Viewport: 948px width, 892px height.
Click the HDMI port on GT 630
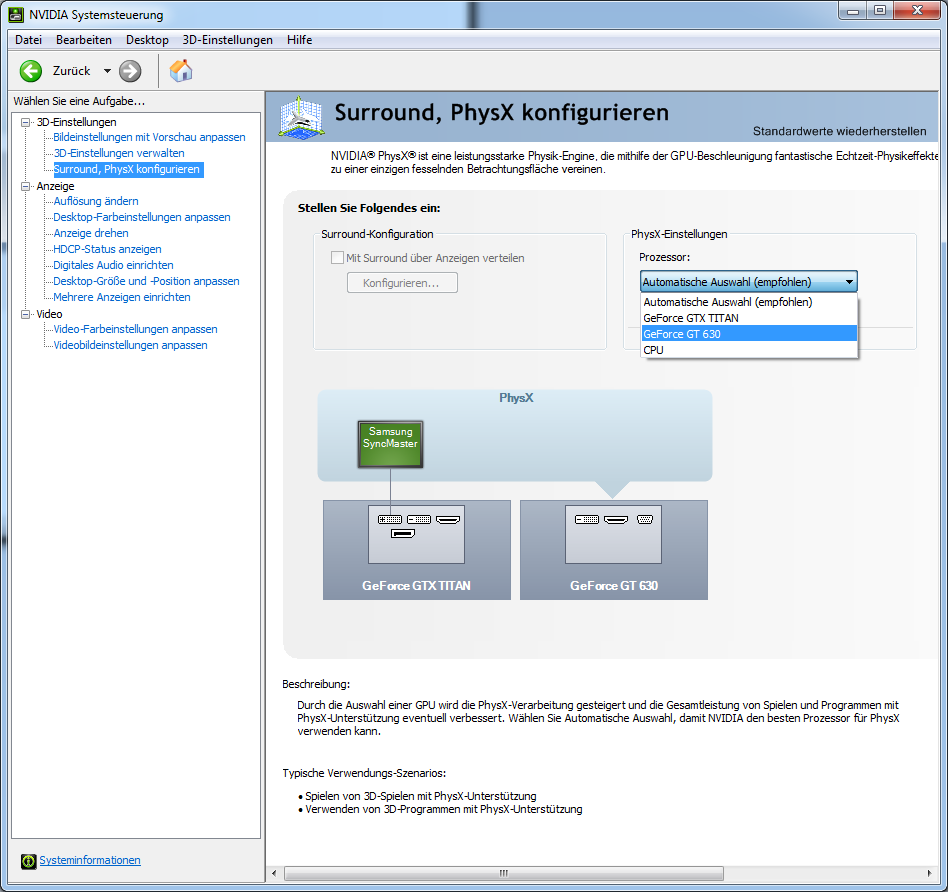(616, 519)
